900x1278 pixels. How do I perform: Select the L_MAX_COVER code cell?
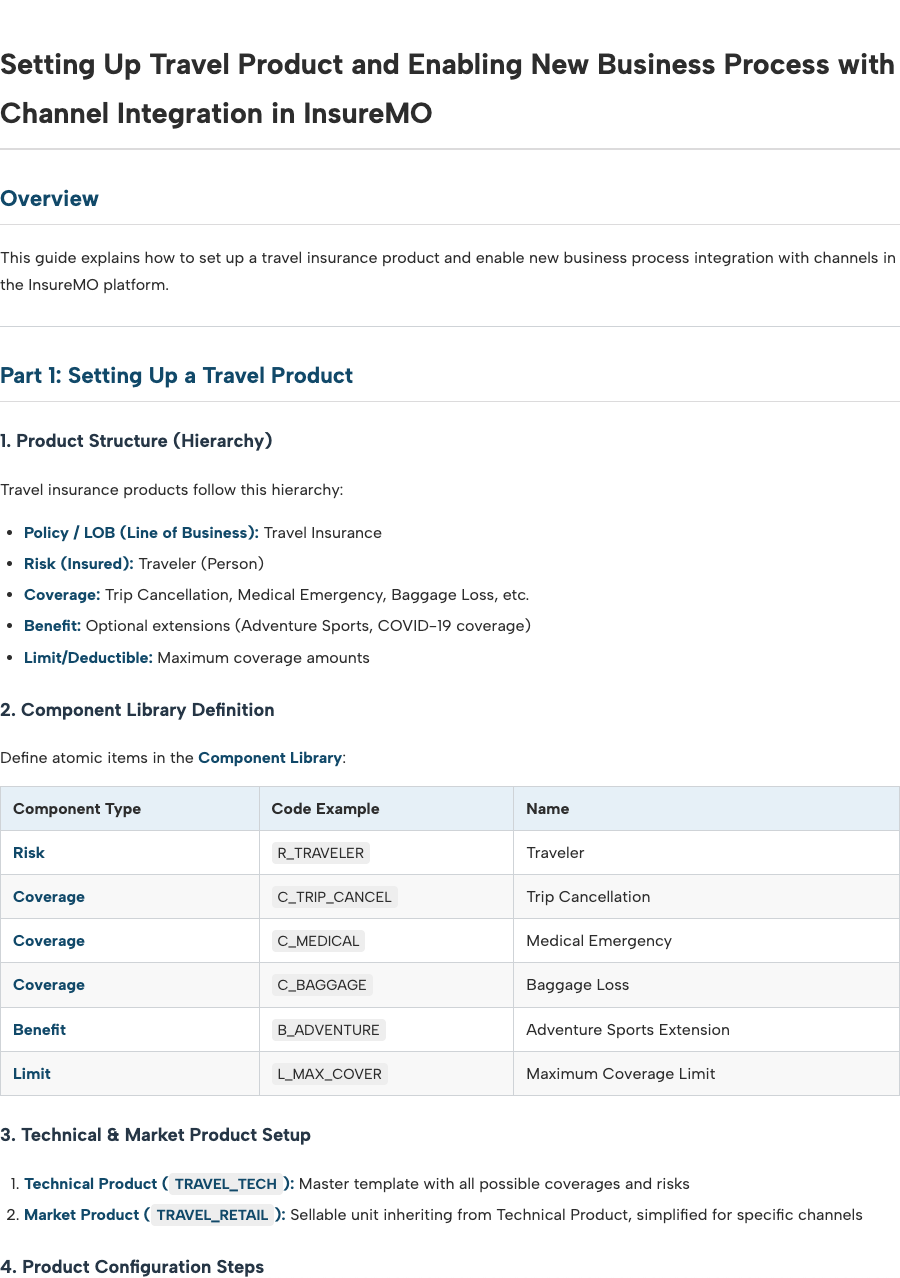pyautogui.click(x=329, y=1073)
